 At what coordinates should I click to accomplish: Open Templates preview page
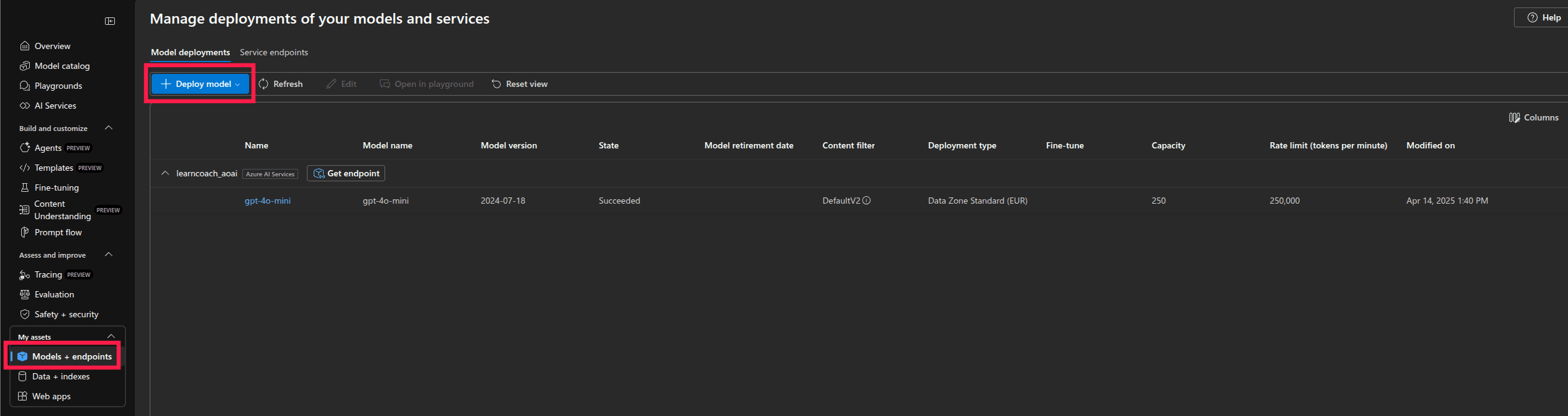[x=61, y=168]
